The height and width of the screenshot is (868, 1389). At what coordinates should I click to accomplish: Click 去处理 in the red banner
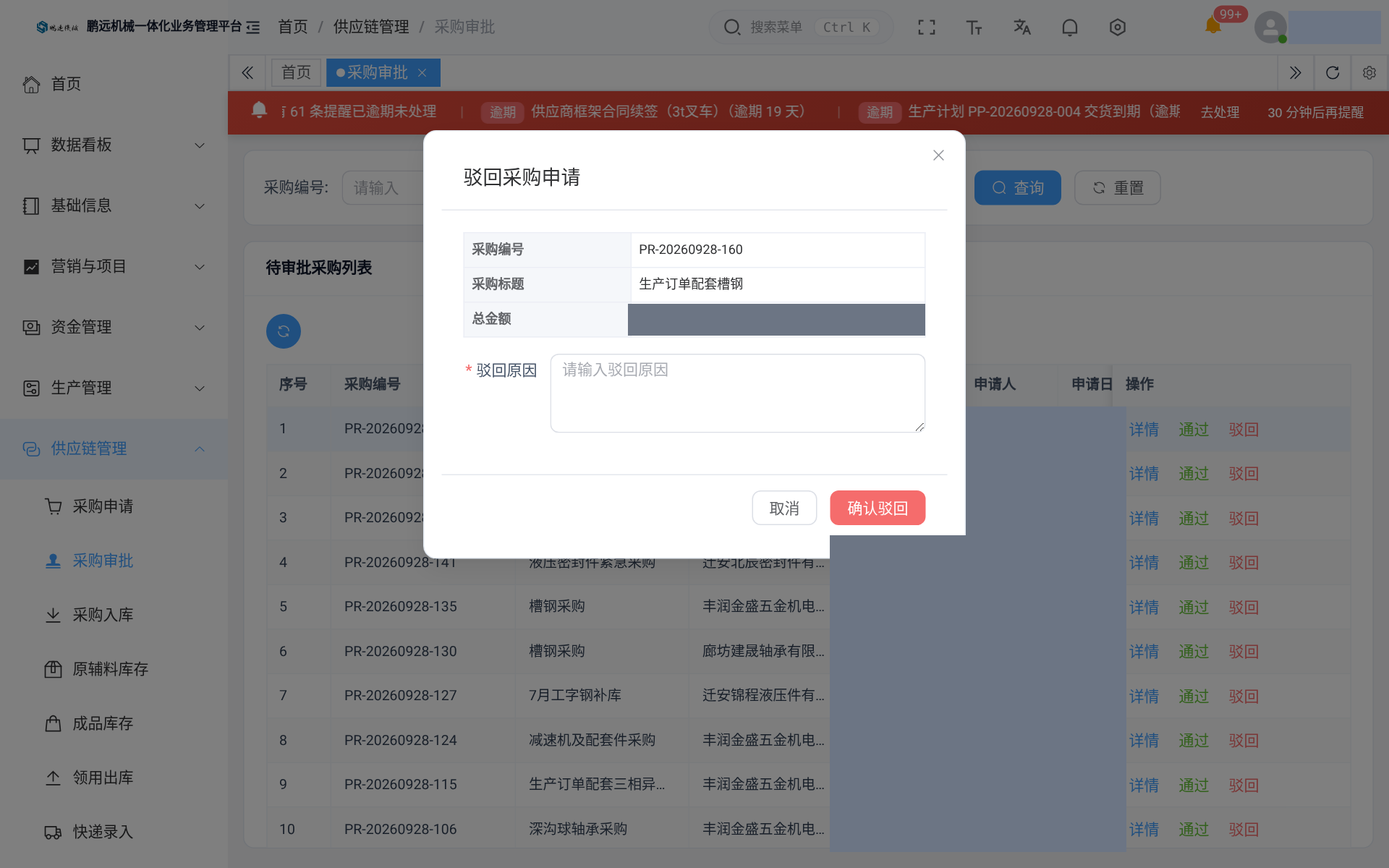coord(1220,112)
